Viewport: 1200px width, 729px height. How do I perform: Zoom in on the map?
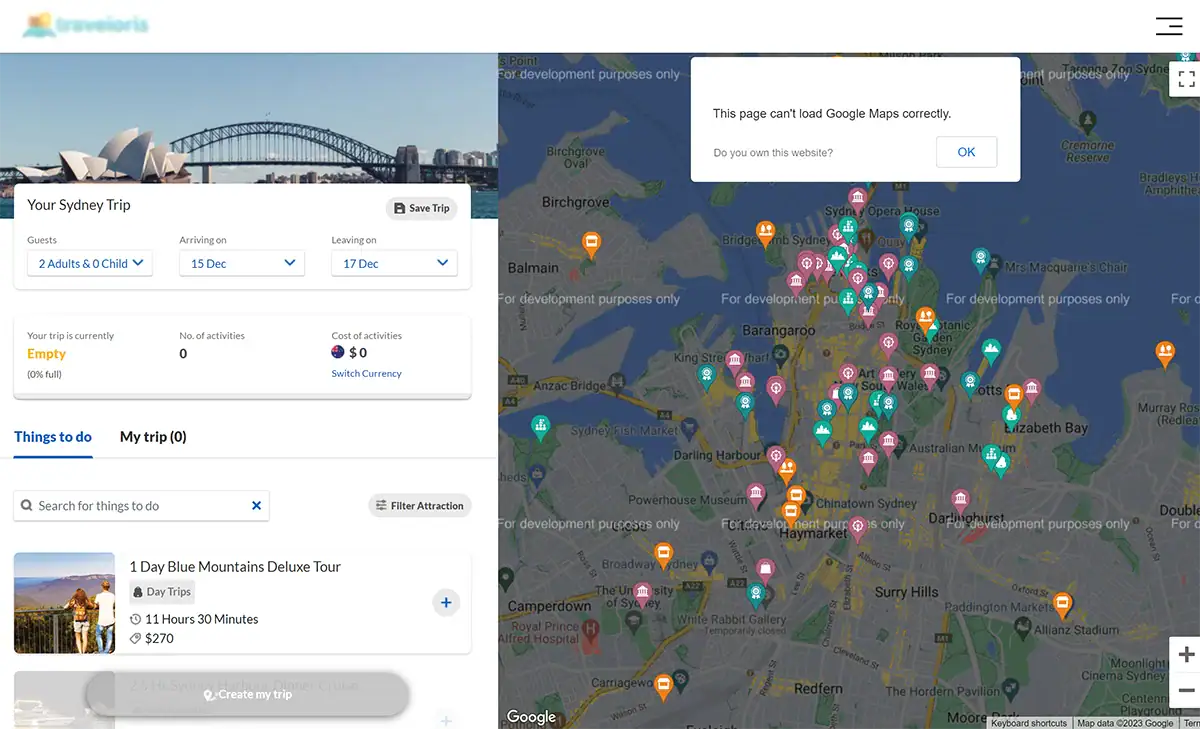coord(1186,655)
